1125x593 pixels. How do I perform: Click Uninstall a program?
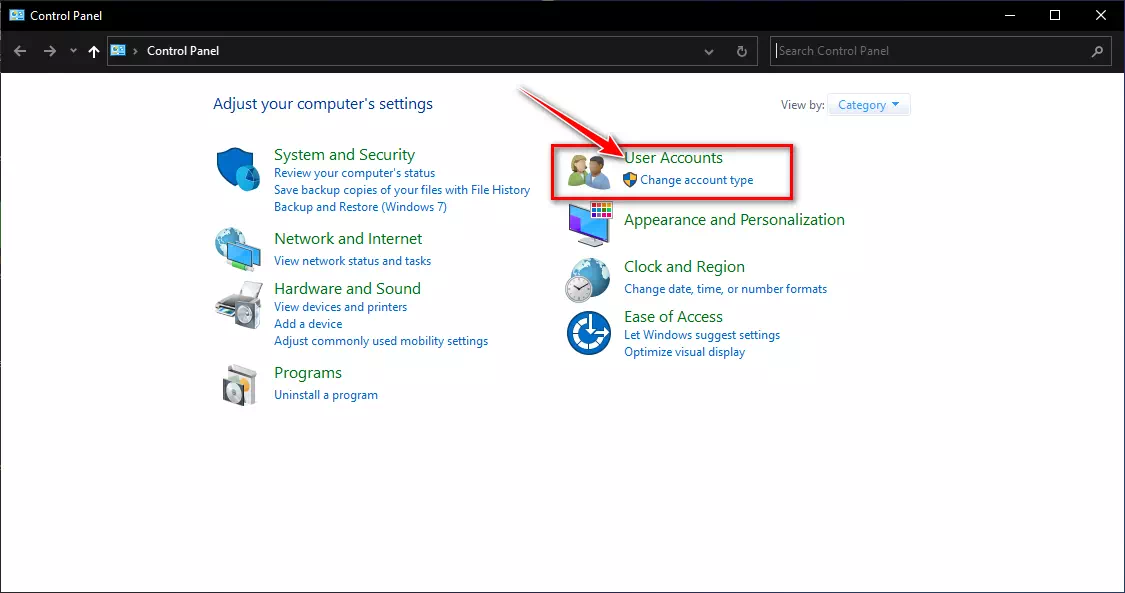tap(326, 395)
